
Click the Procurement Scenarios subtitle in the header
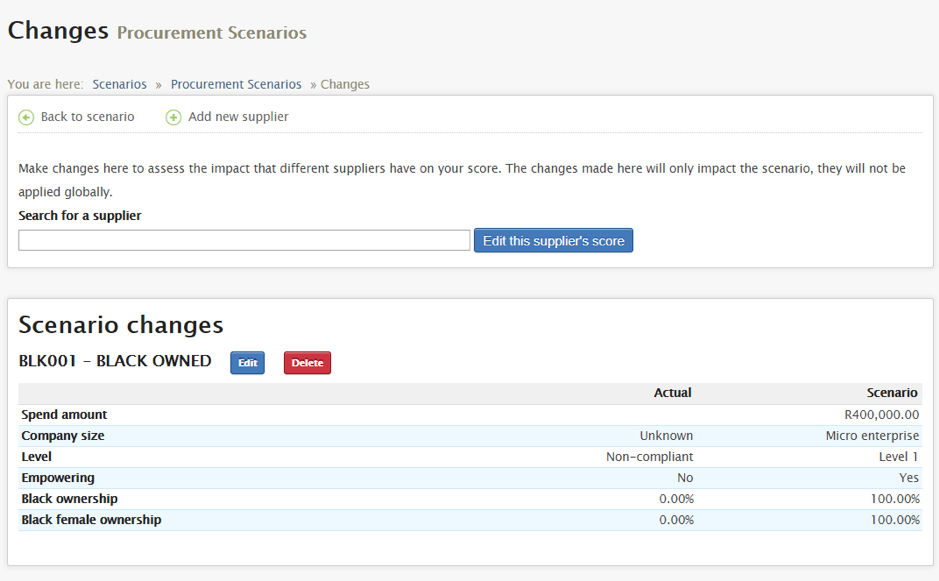pos(211,33)
